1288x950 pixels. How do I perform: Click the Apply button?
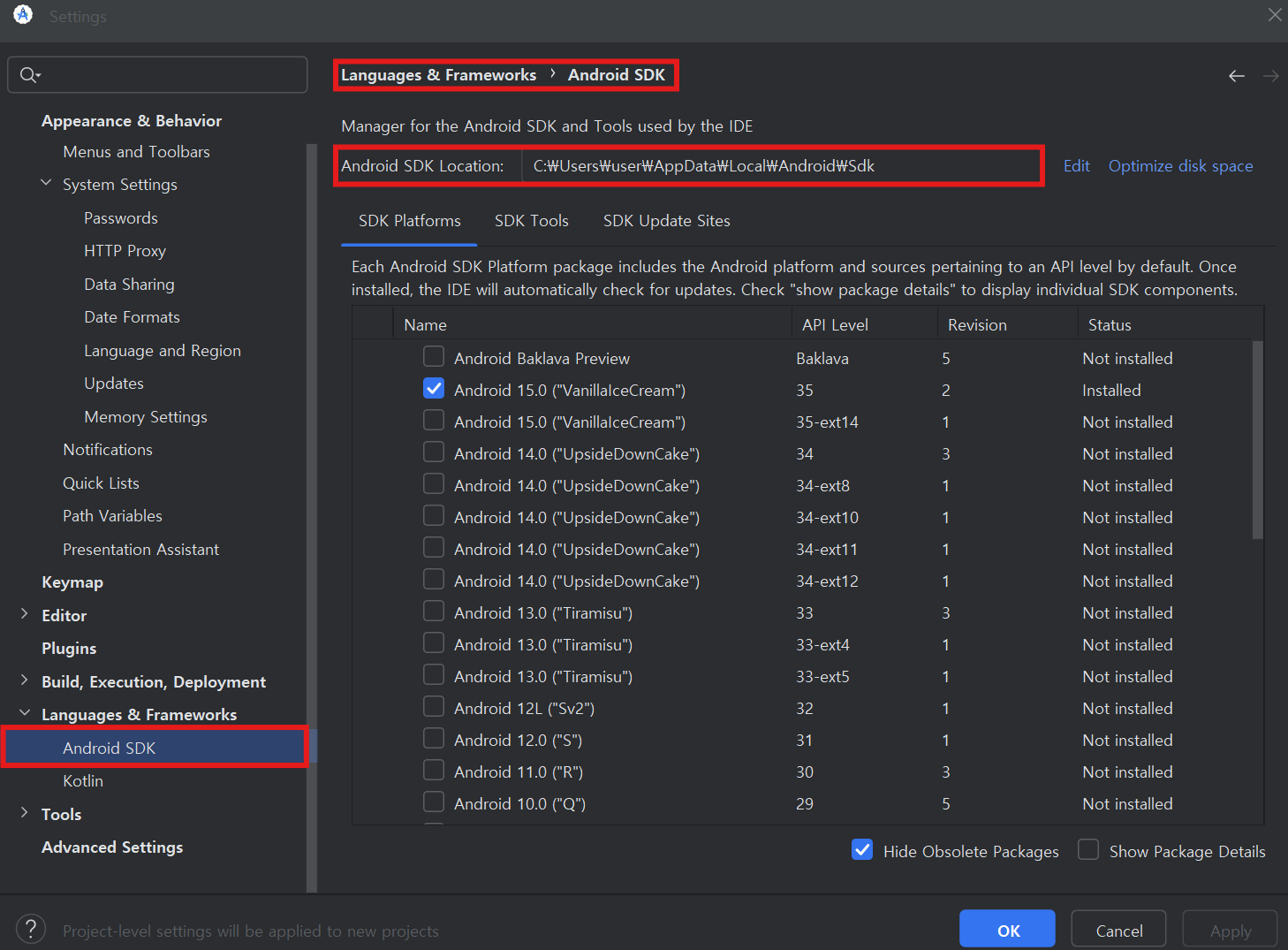[x=1231, y=931]
